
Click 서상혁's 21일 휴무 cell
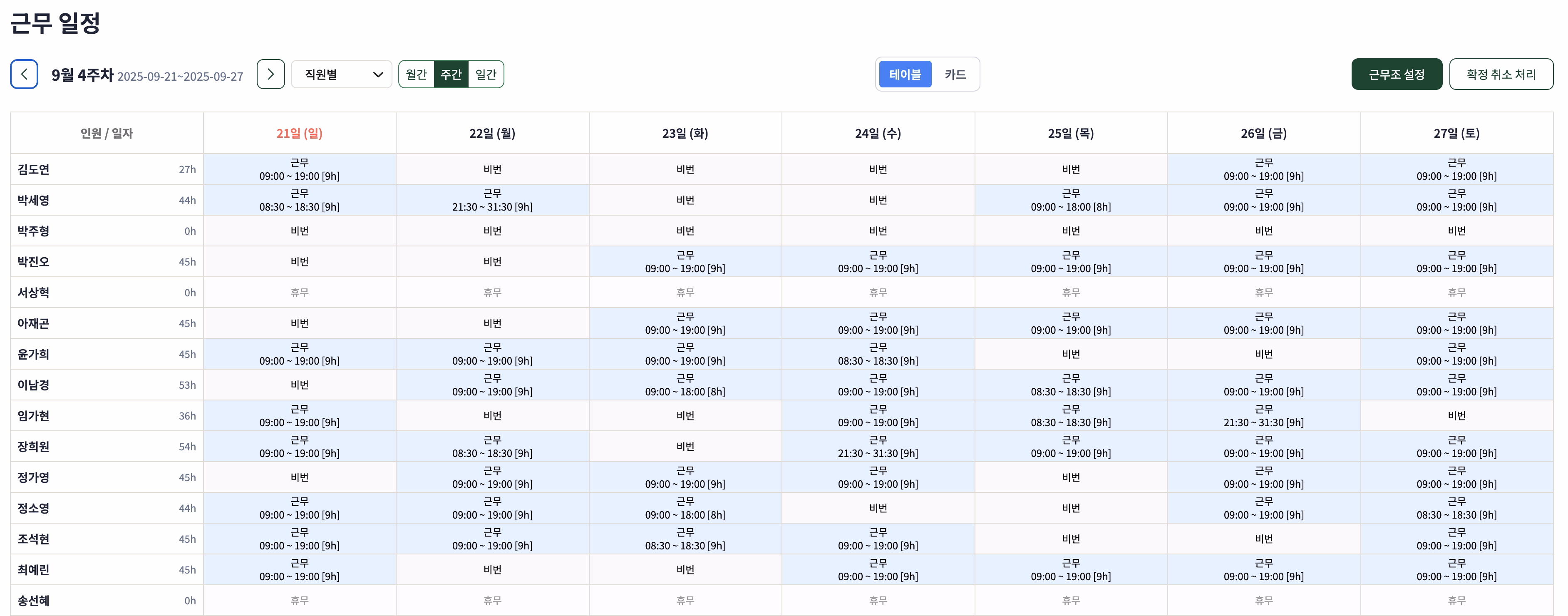300,293
